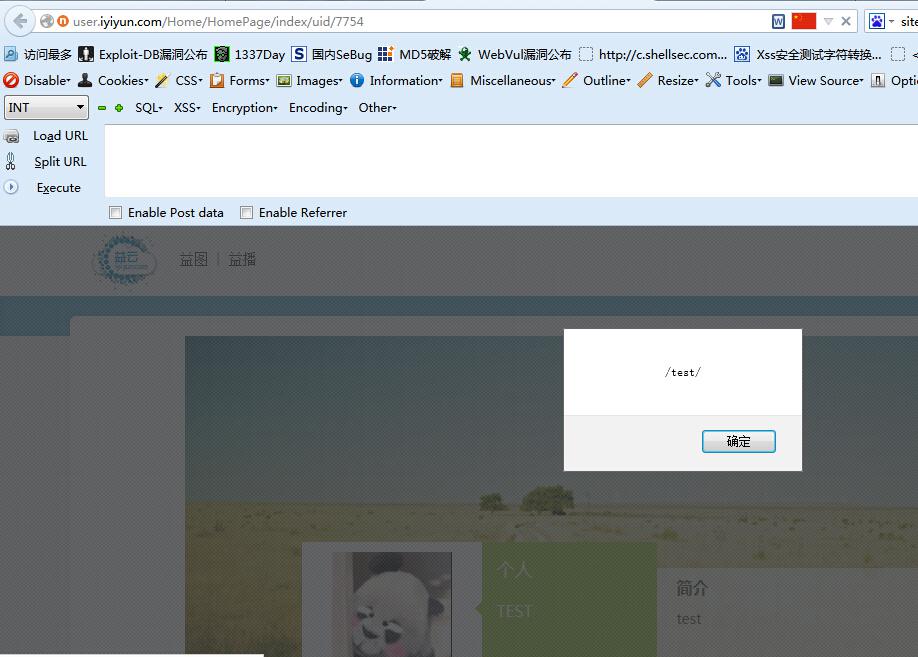Open the HackBar SQL menu
918x657 pixels.
click(149, 108)
